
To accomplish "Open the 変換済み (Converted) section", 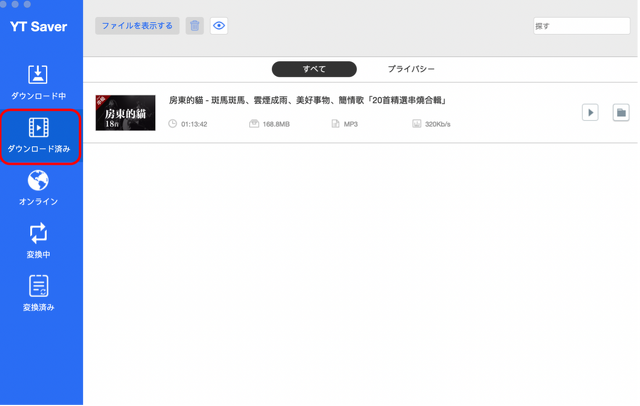I will pos(38,294).
